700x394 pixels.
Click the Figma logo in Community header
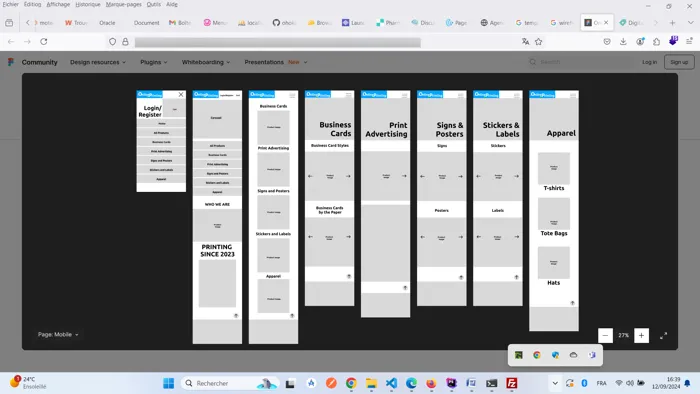pyautogui.click(x=11, y=62)
